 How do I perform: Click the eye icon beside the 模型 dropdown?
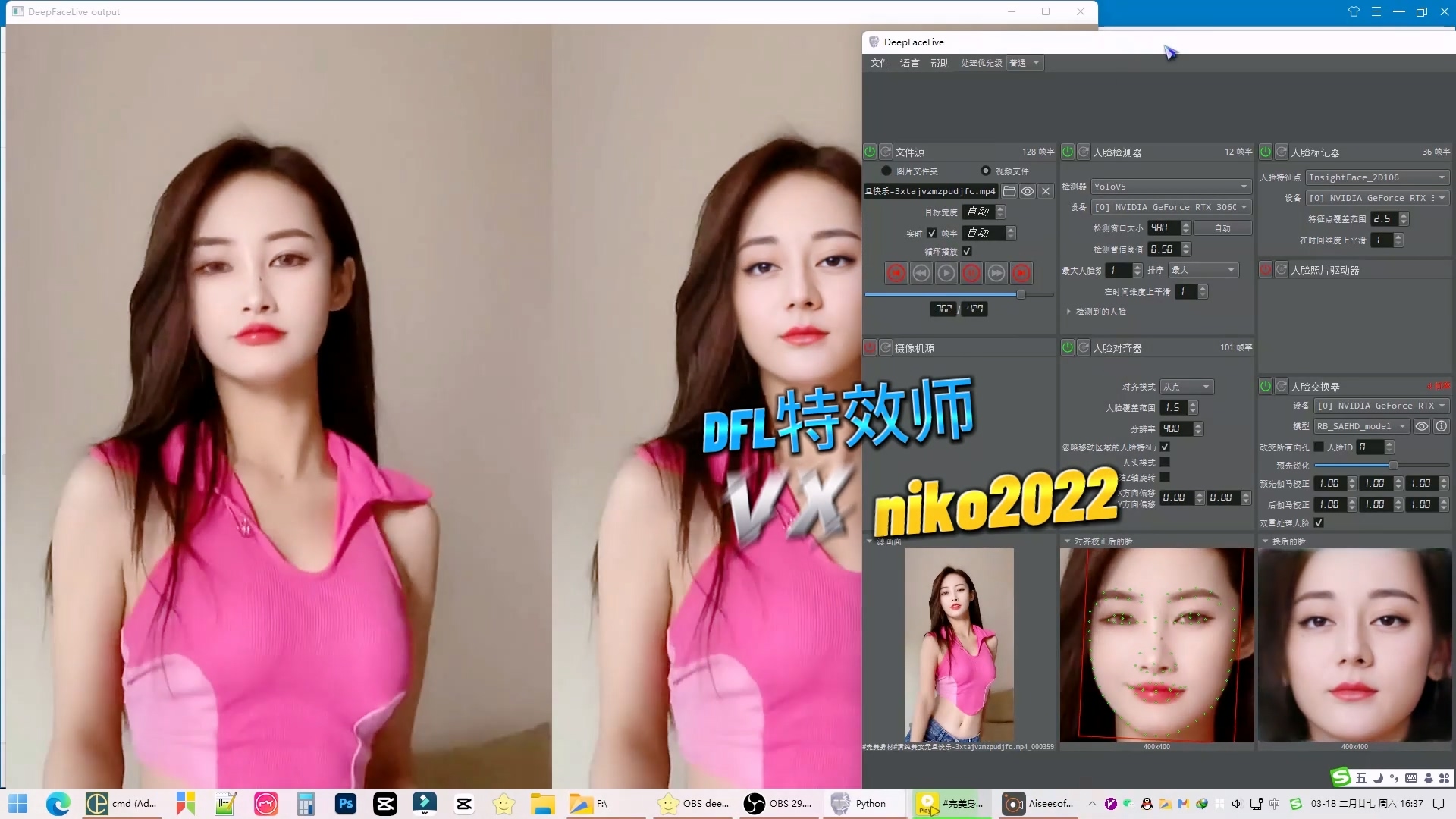tap(1422, 426)
